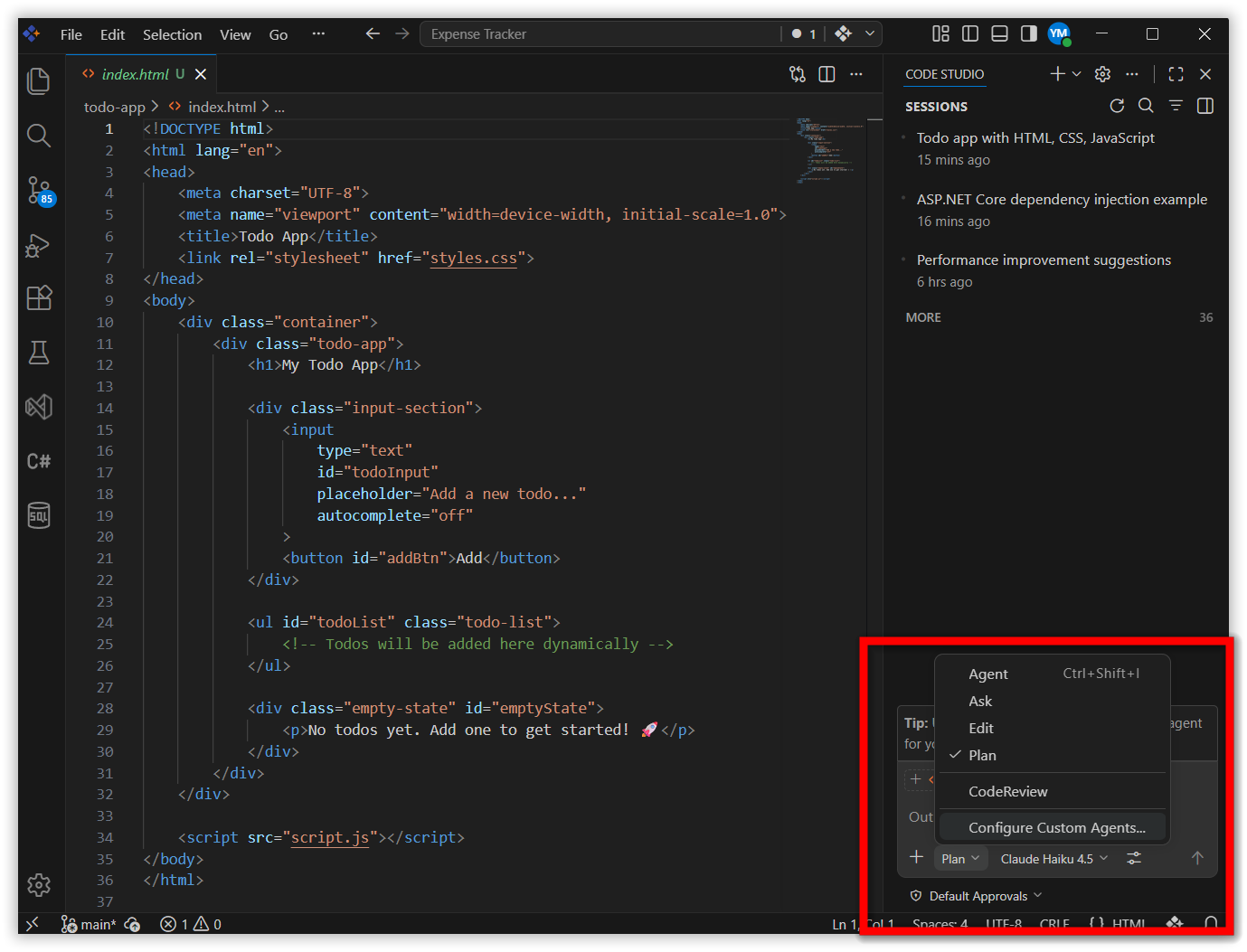The height and width of the screenshot is (952, 1247).
Task: Toggle sessions side-by-side layout icon
Action: [1204, 106]
